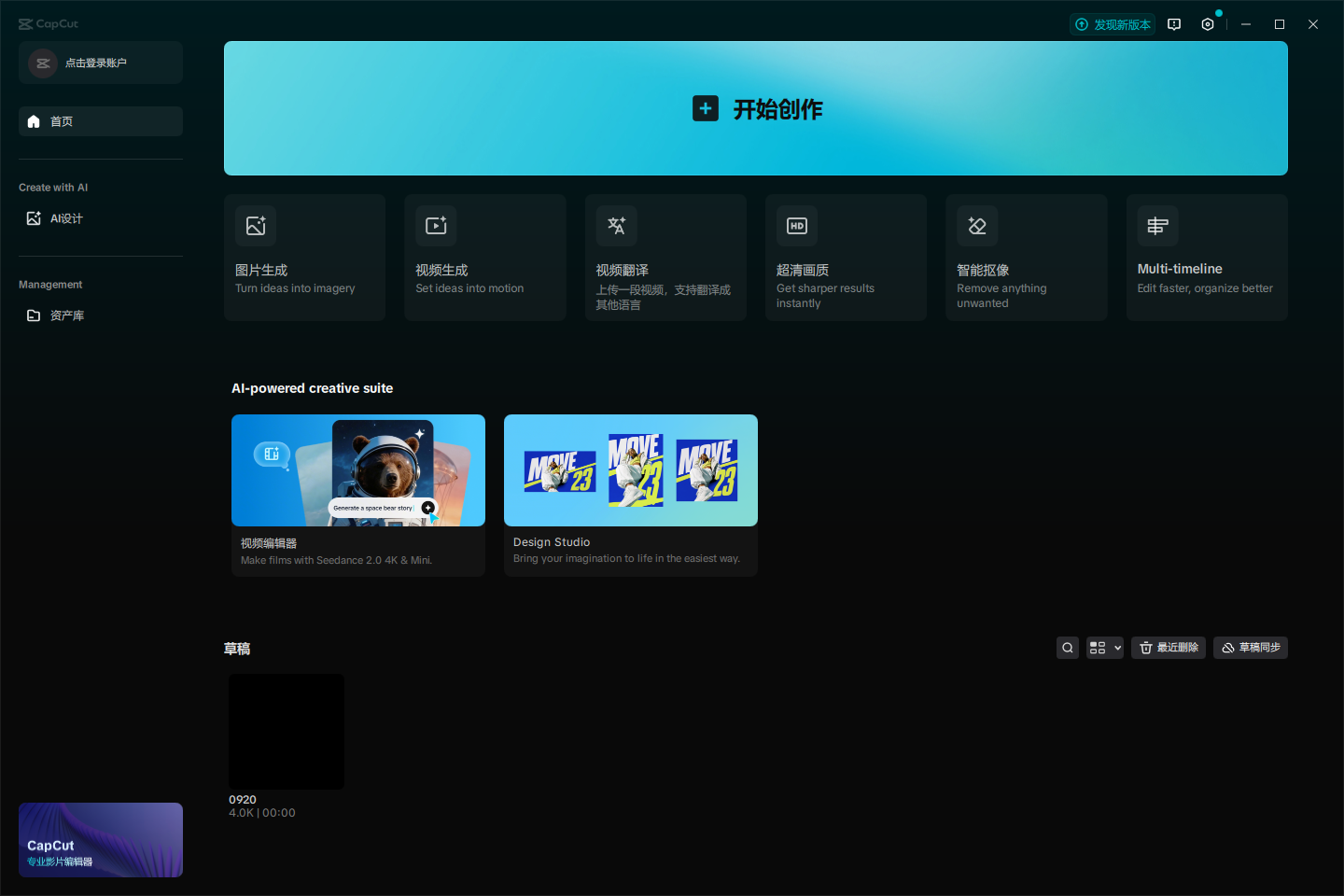The height and width of the screenshot is (896, 1344).
Task: Open the 视频生成 card title
Action: pos(441,270)
